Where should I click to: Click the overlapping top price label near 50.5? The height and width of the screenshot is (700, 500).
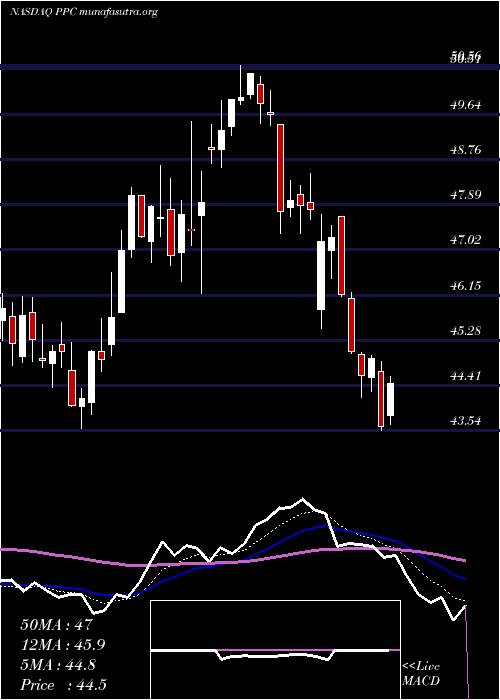pos(466,58)
